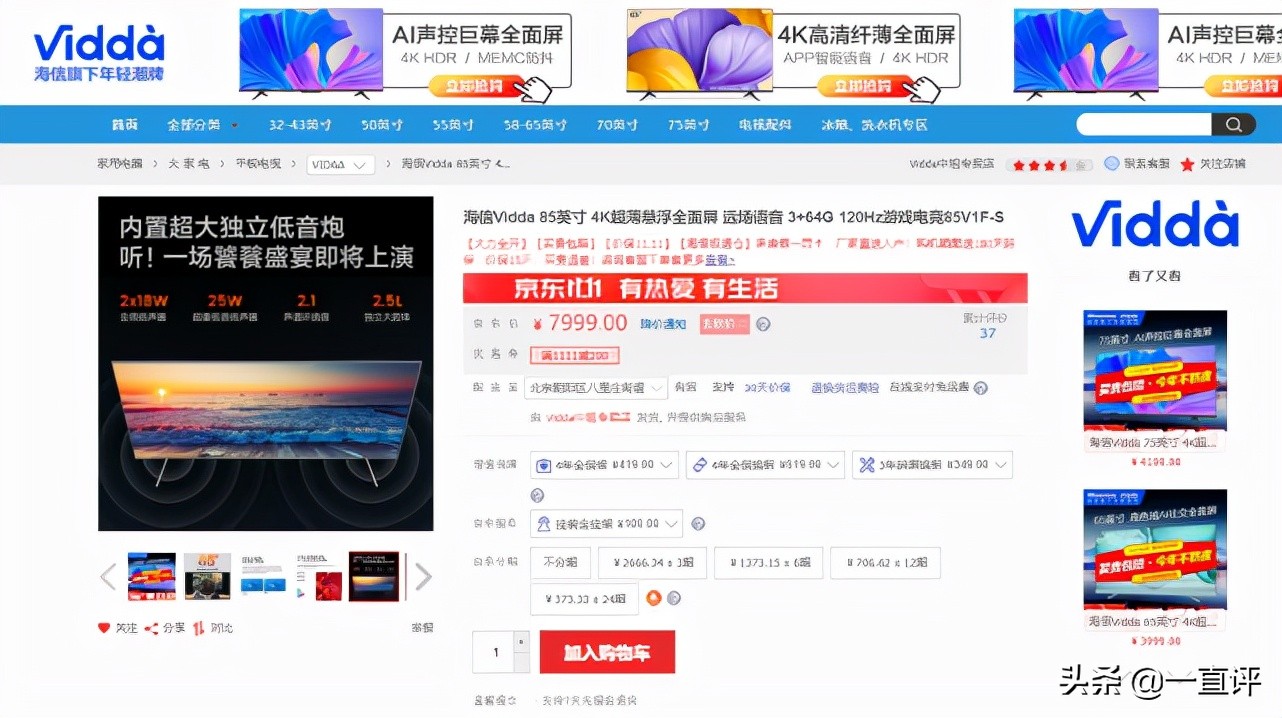Viewport: 1282px width, 718px height.
Task: Click the Vidda logo in top left corner
Action: [x=96, y=50]
